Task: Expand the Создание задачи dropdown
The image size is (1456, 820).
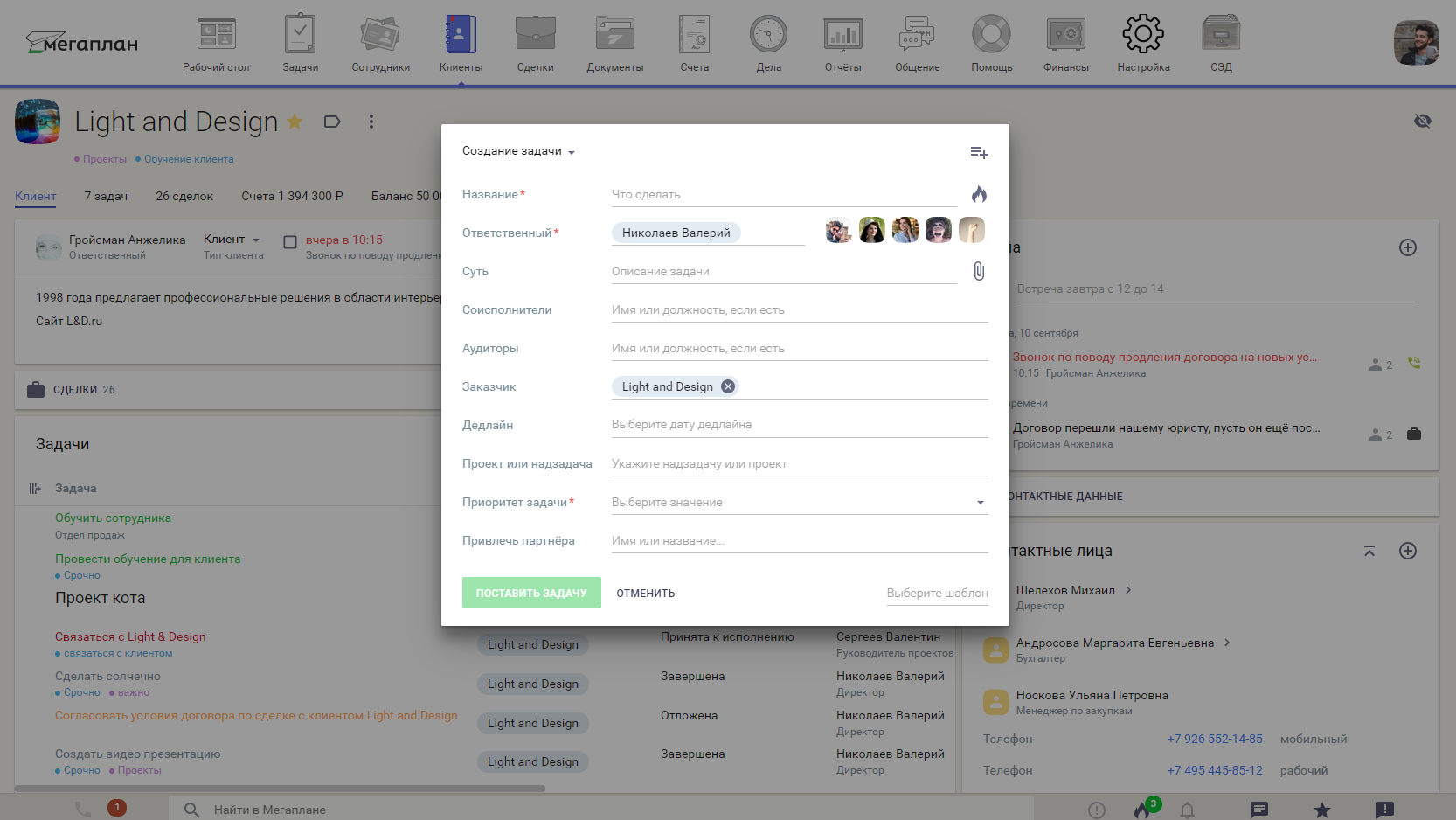Action: coord(518,151)
